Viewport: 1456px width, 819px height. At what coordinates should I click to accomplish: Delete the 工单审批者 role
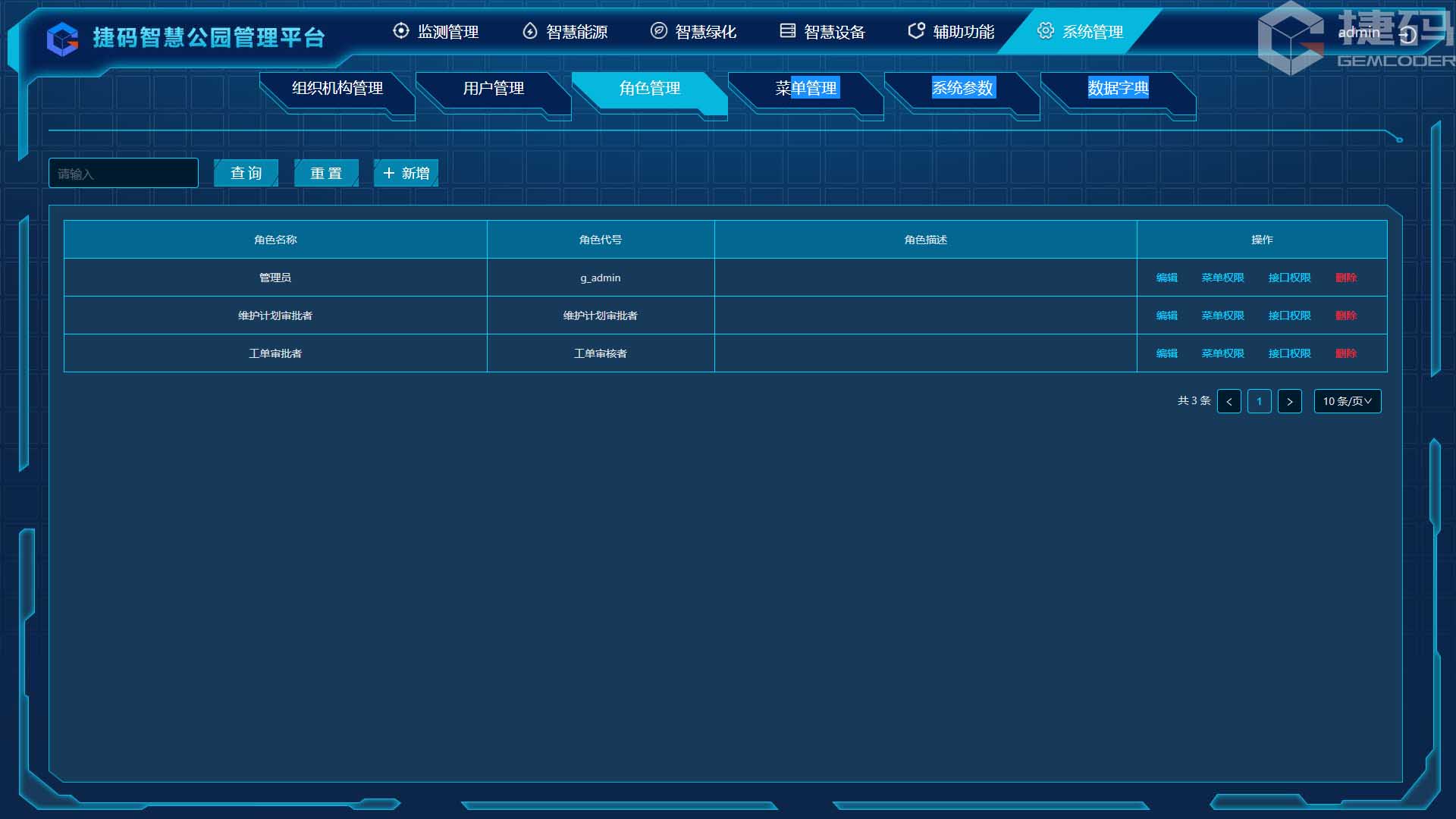tap(1346, 353)
